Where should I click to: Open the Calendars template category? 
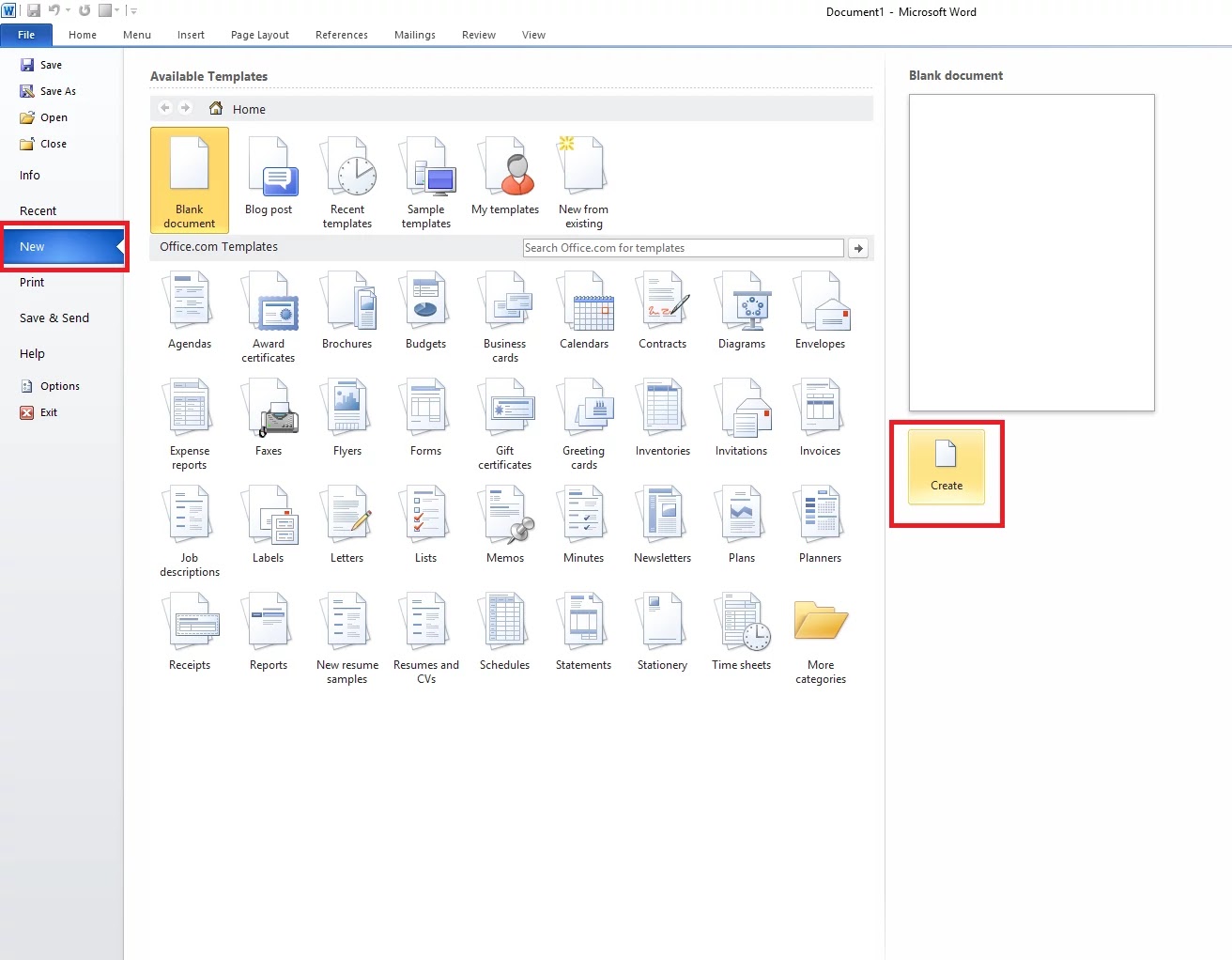tap(584, 311)
